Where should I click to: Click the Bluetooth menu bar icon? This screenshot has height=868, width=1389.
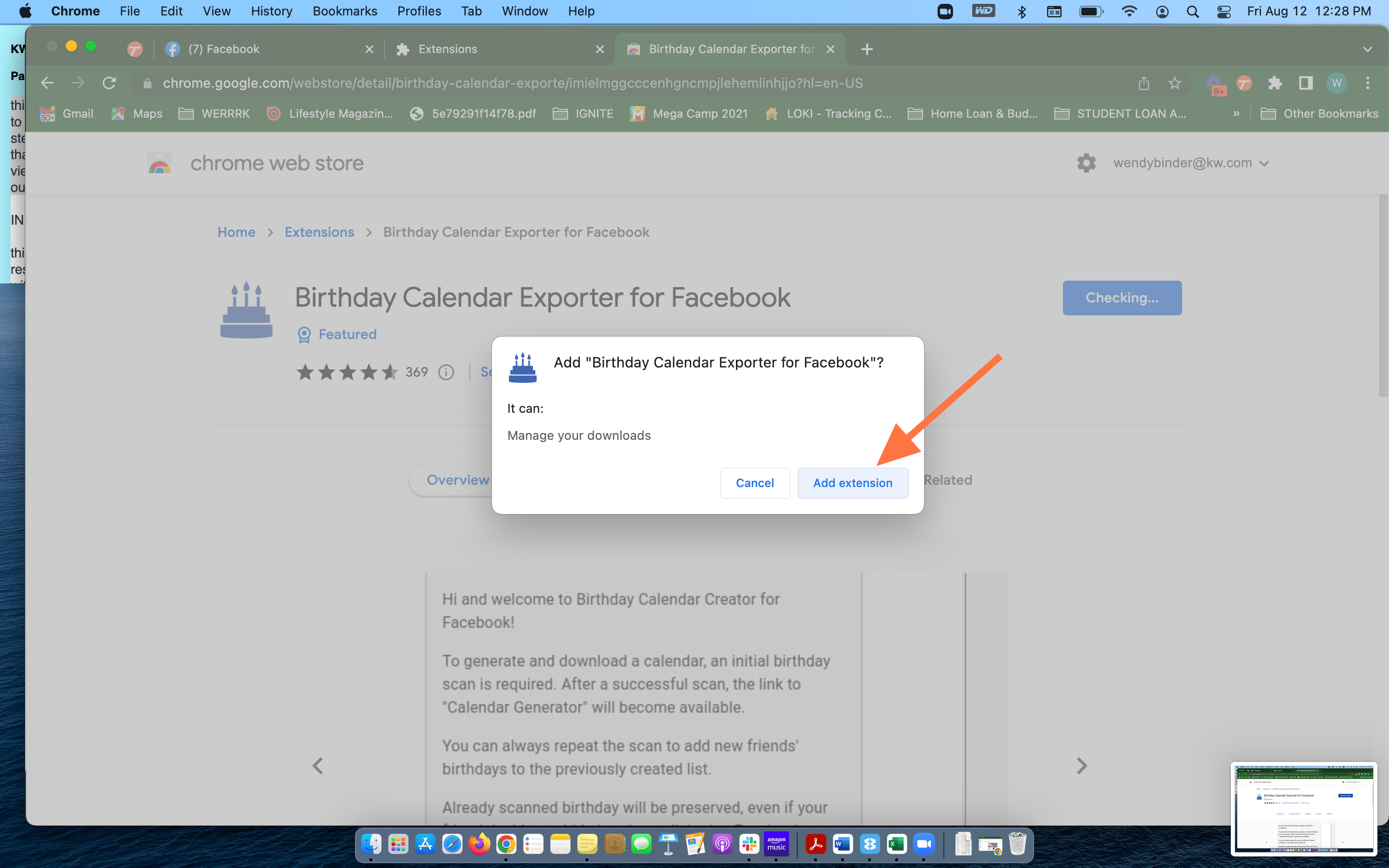pos(1021,12)
